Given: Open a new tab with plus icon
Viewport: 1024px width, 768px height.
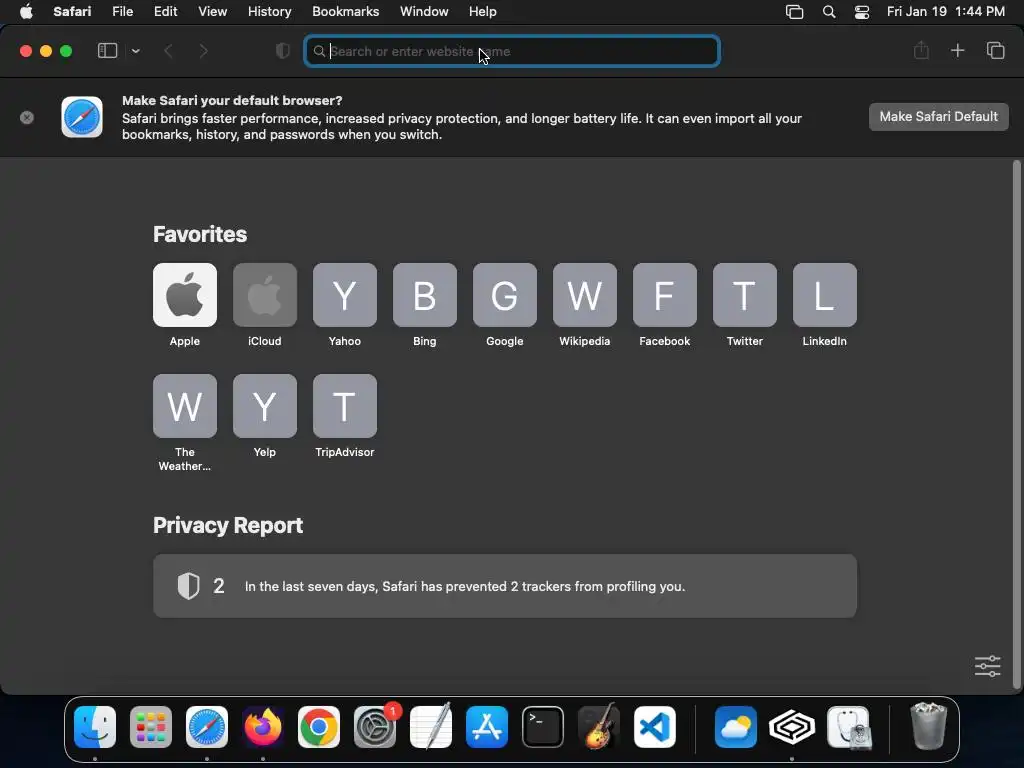Looking at the screenshot, I should [x=957, y=50].
